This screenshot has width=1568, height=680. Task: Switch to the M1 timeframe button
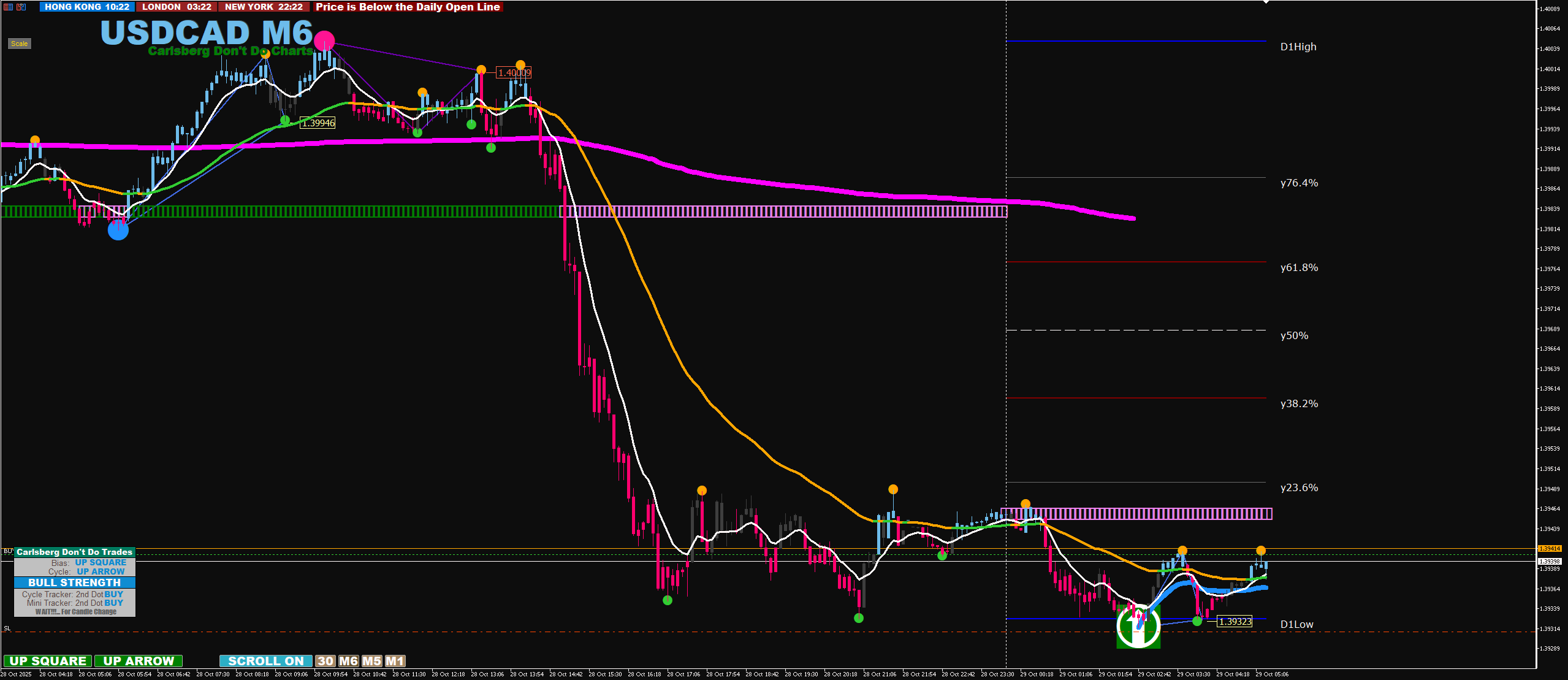(395, 661)
